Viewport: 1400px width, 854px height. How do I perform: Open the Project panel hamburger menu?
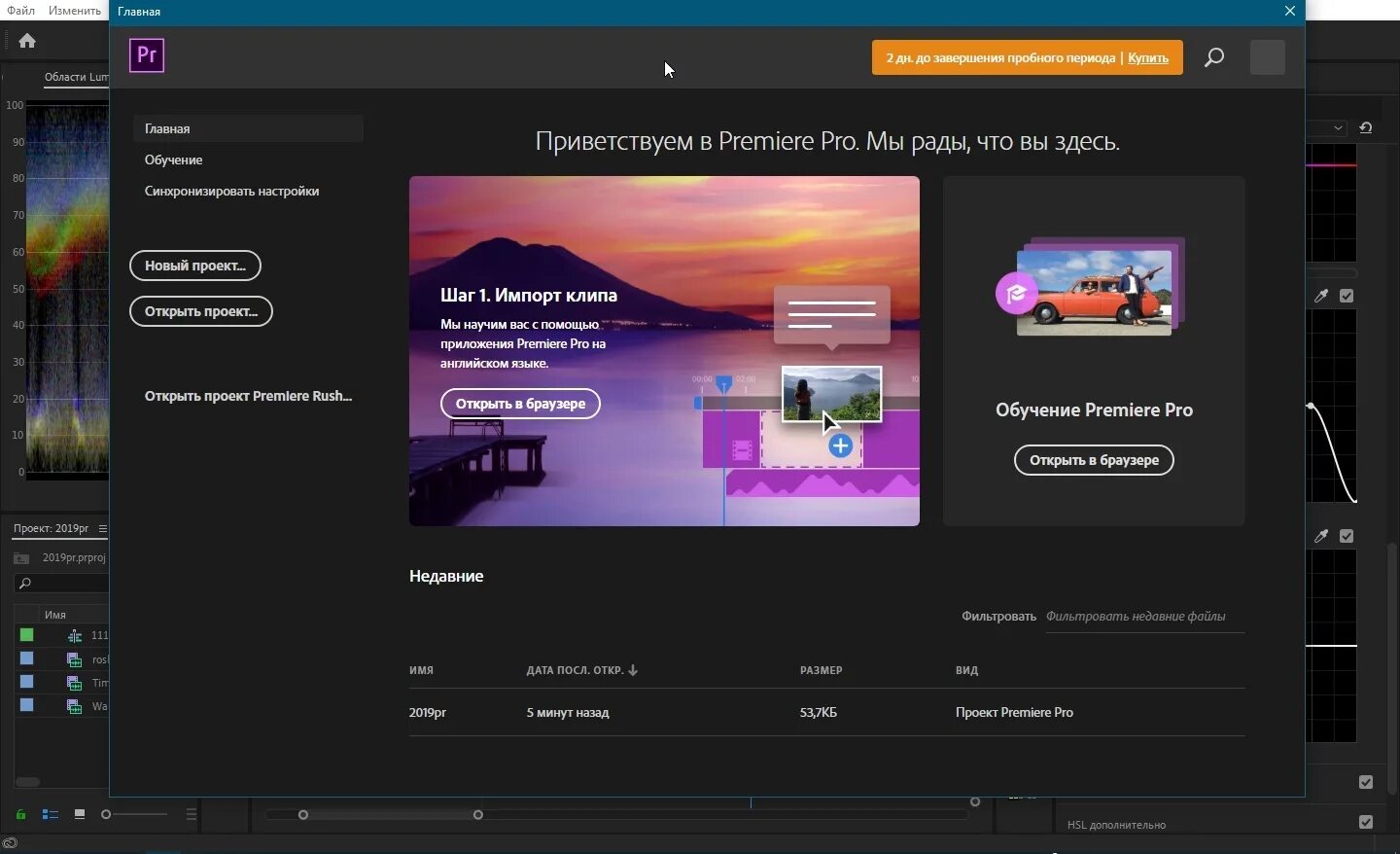(x=102, y=528)
